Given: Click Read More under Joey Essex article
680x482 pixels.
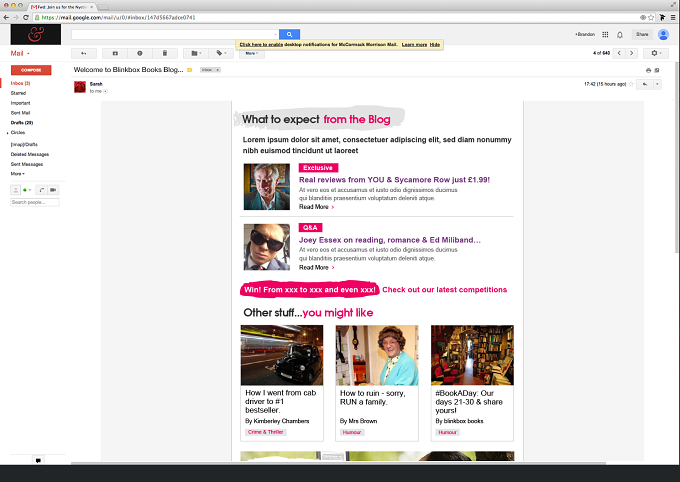Looking at the screenshot, I should [317, 268].
